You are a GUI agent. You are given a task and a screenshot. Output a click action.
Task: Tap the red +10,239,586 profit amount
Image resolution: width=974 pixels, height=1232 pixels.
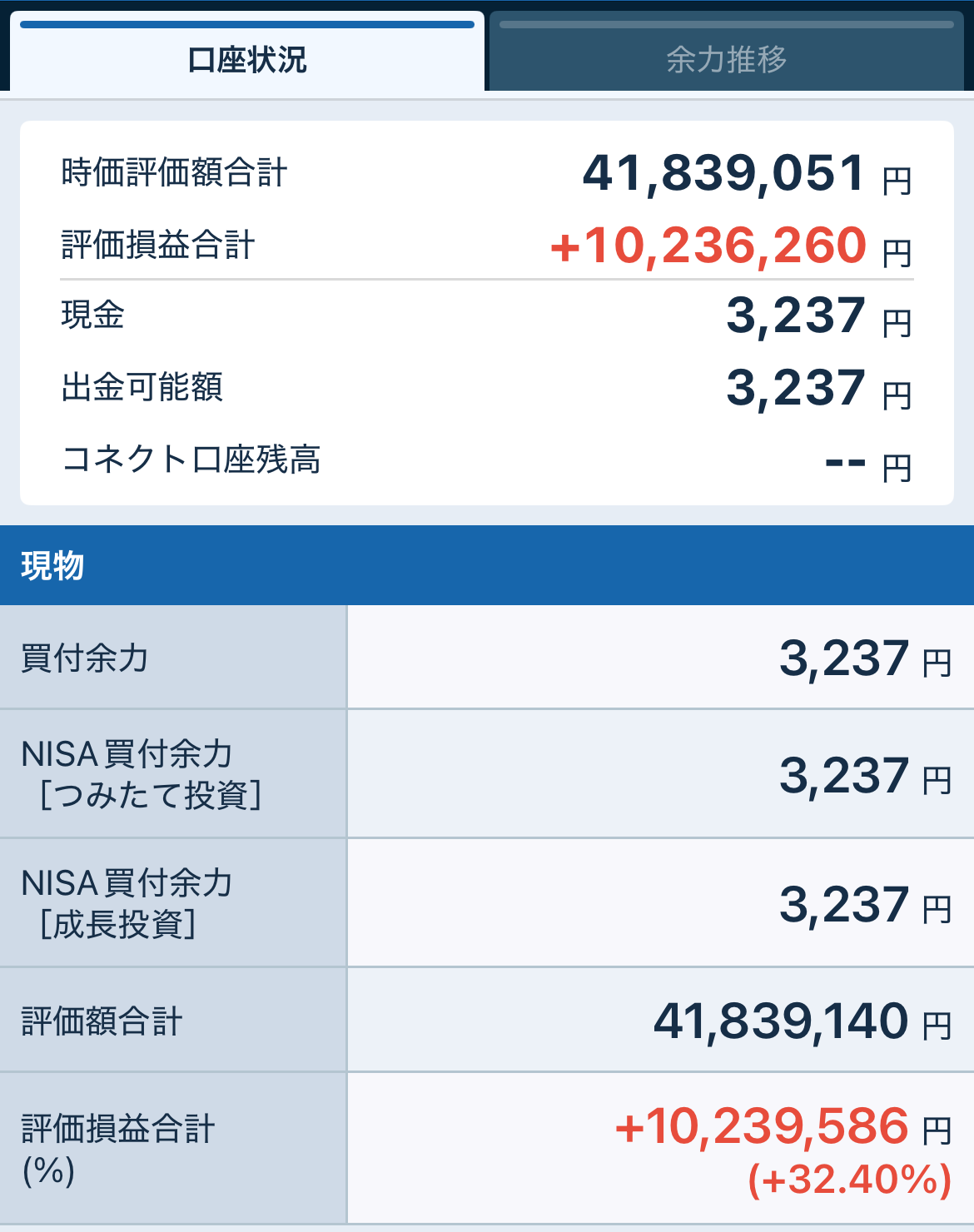[x=762, y=1127]
